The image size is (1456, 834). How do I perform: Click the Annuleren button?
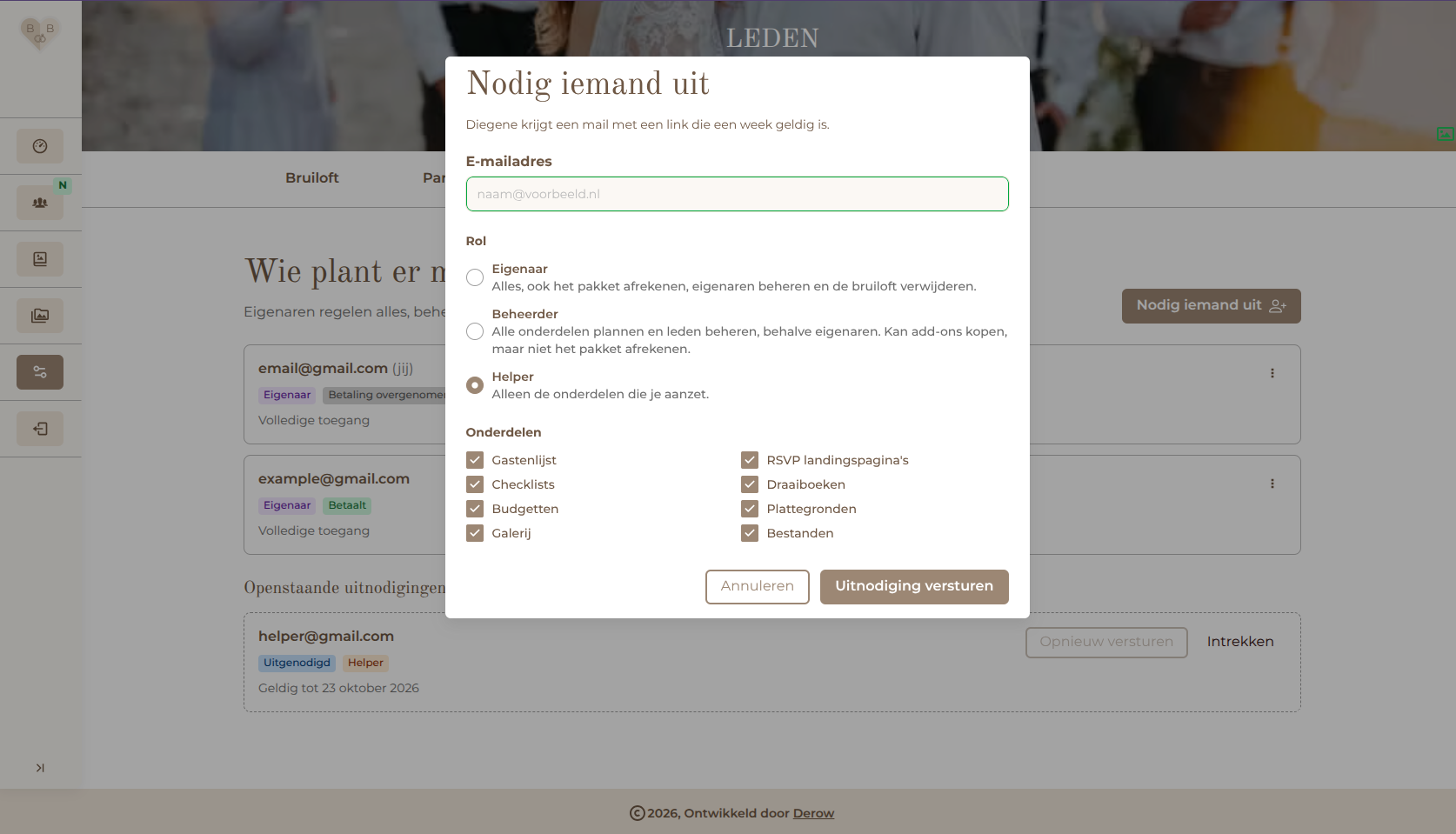(758, 587)
